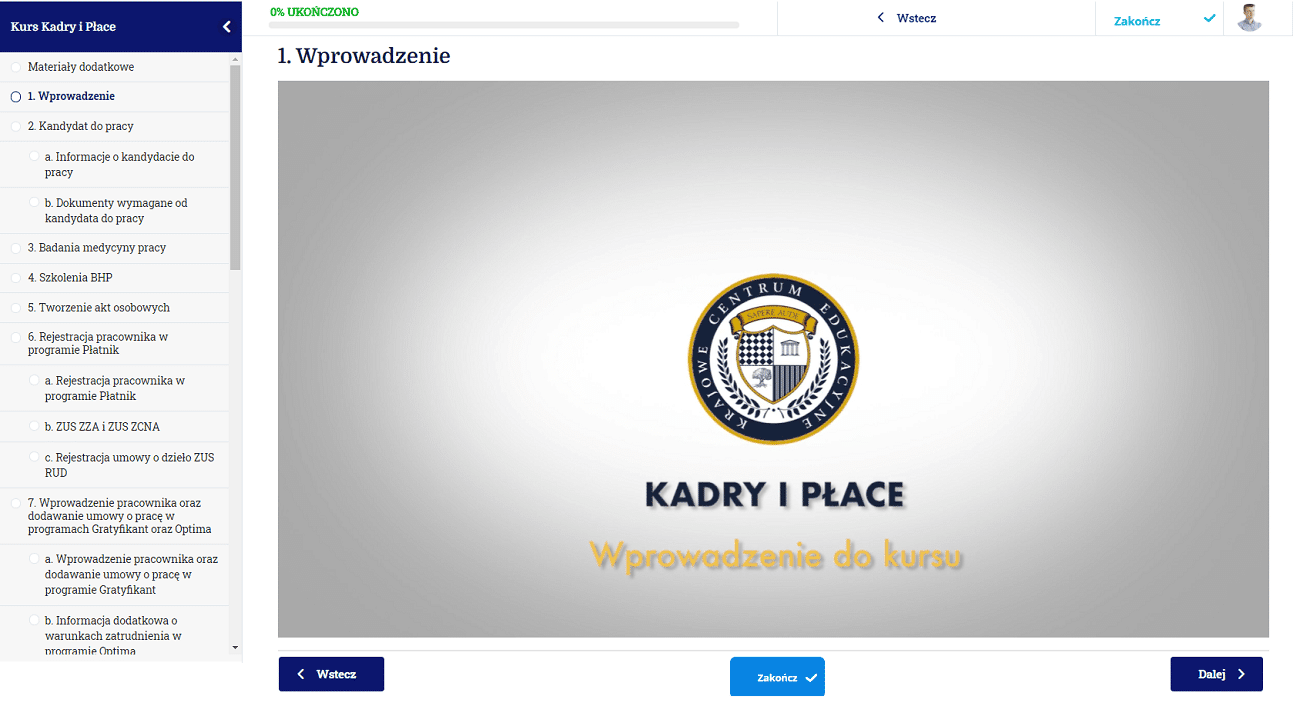
Task: Collapse the sidebar with the chevron icon
Action: coord(226,27)
